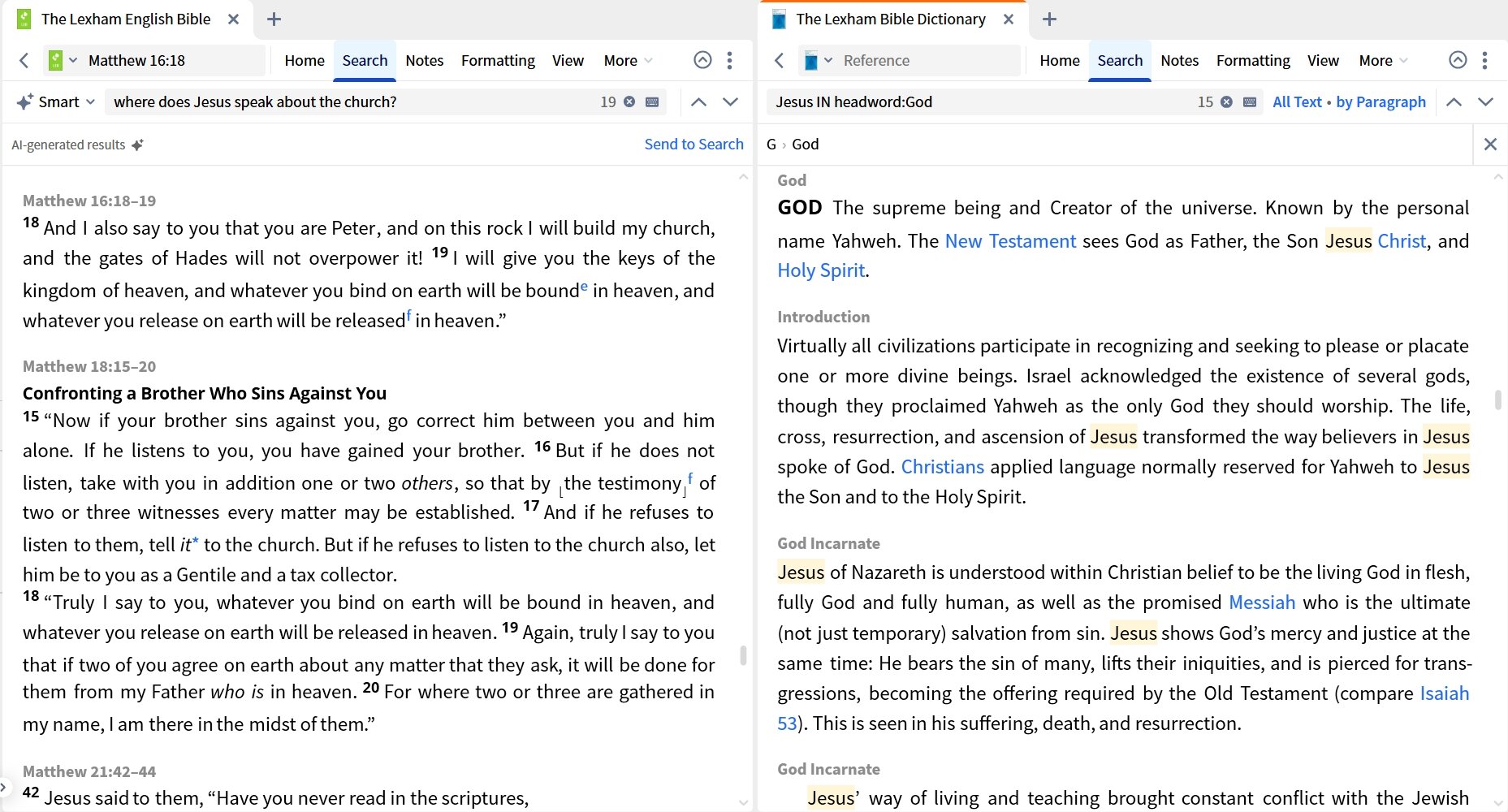This screenshot has width=1508, height=812.
Task: Open the keyboard icon in Bible search box
Action: [x=652, y=101]
